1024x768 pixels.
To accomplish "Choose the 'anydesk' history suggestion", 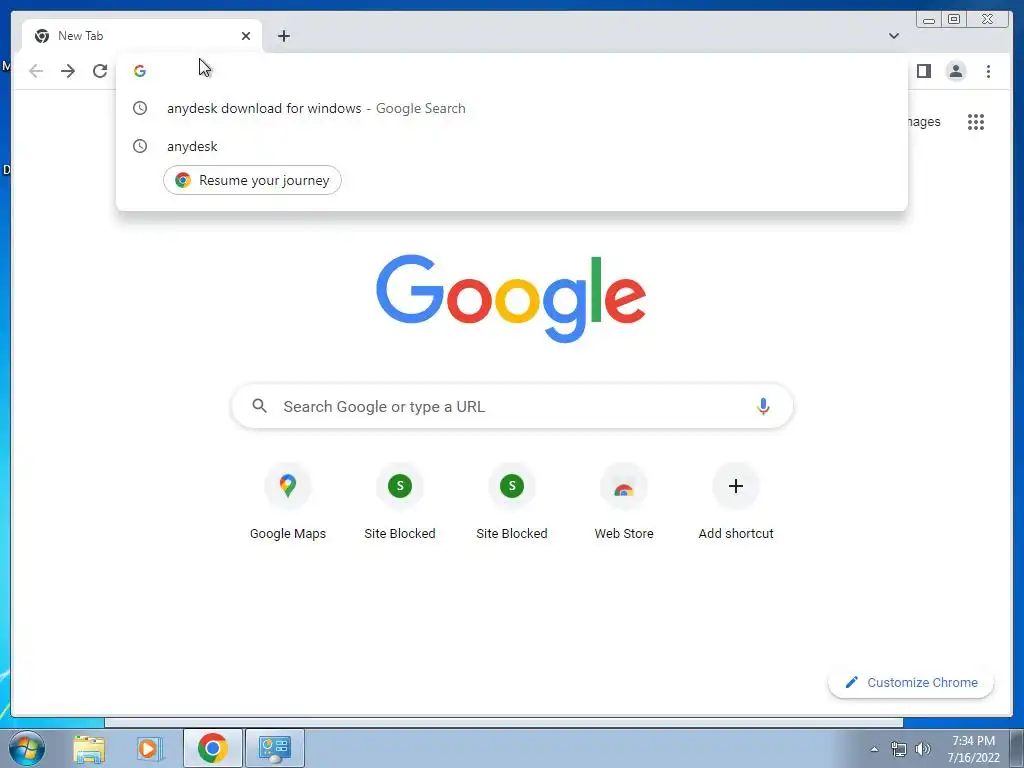I will pyautogui.click(x=511, y=146).
